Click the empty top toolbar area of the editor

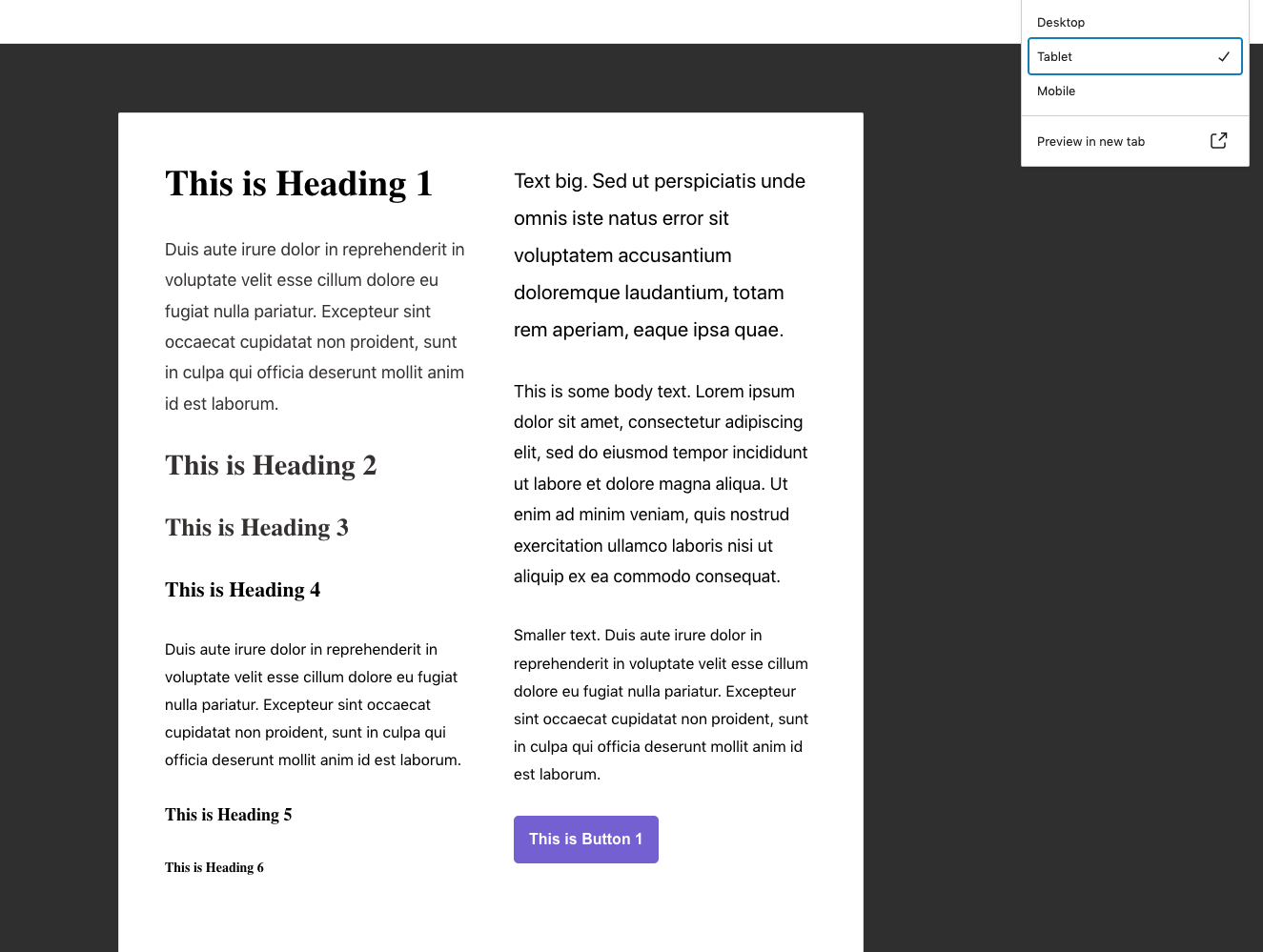click(477, 21)
